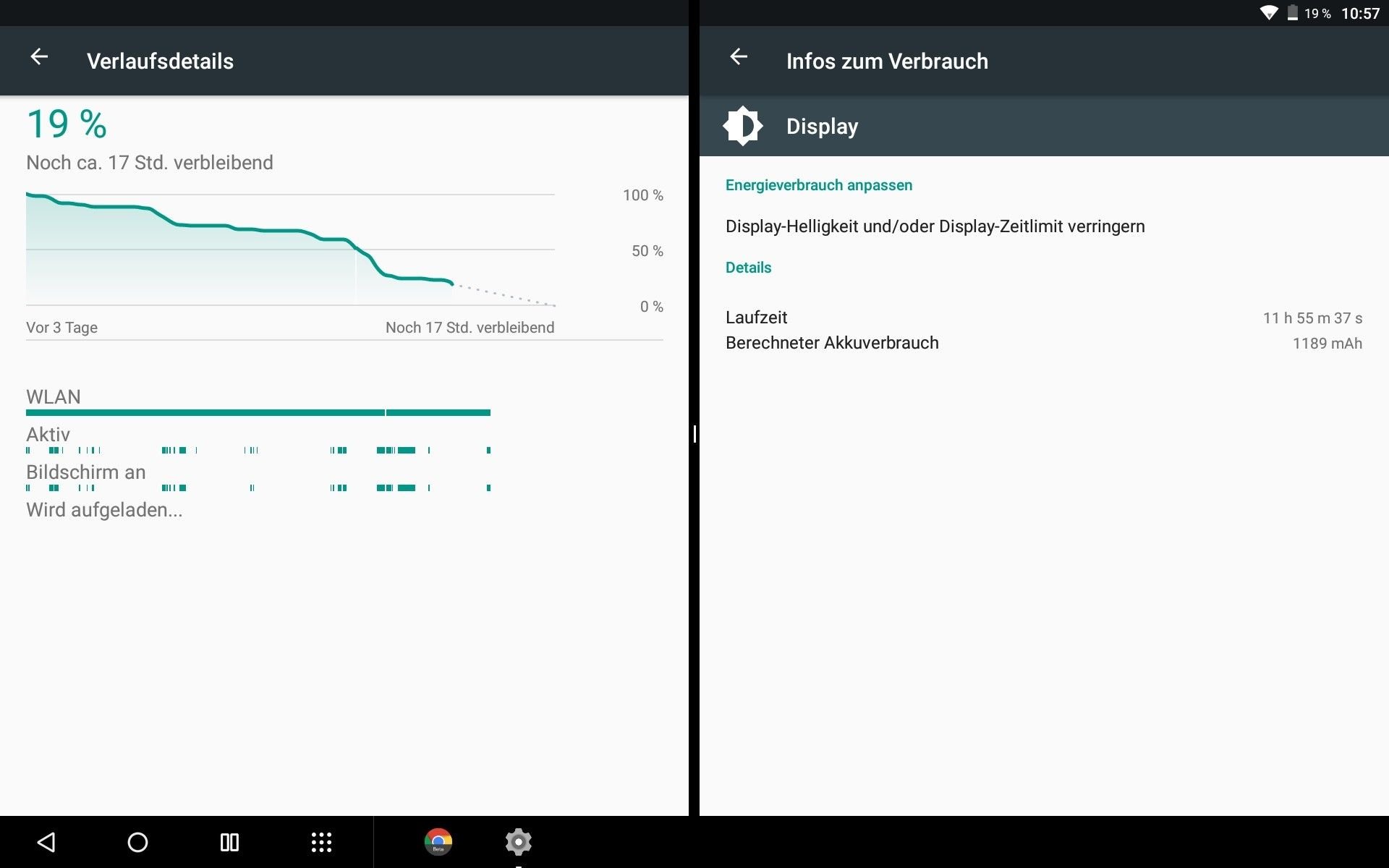Tap the 100 % axis label

click(x=642, y=195)
